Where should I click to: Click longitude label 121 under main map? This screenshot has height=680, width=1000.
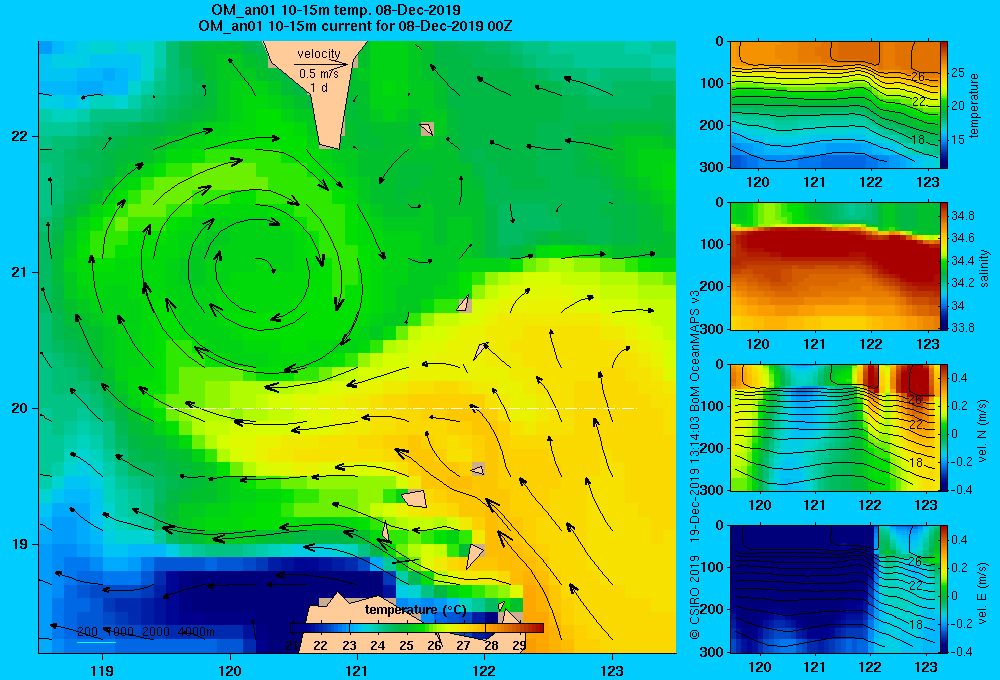coord(357,670)
